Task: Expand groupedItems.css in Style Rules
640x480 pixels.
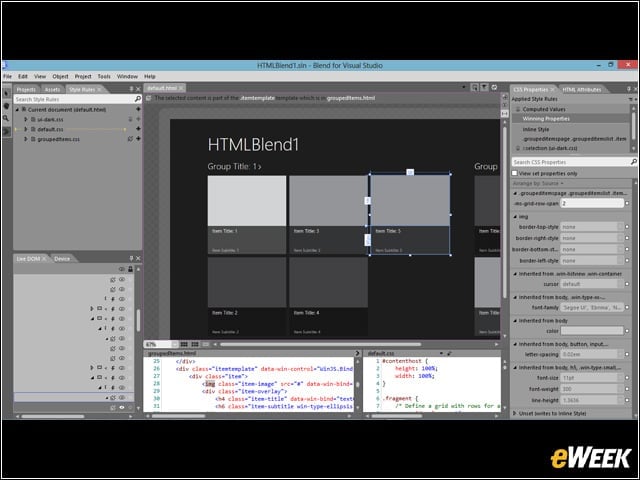Action: (25, 139)
